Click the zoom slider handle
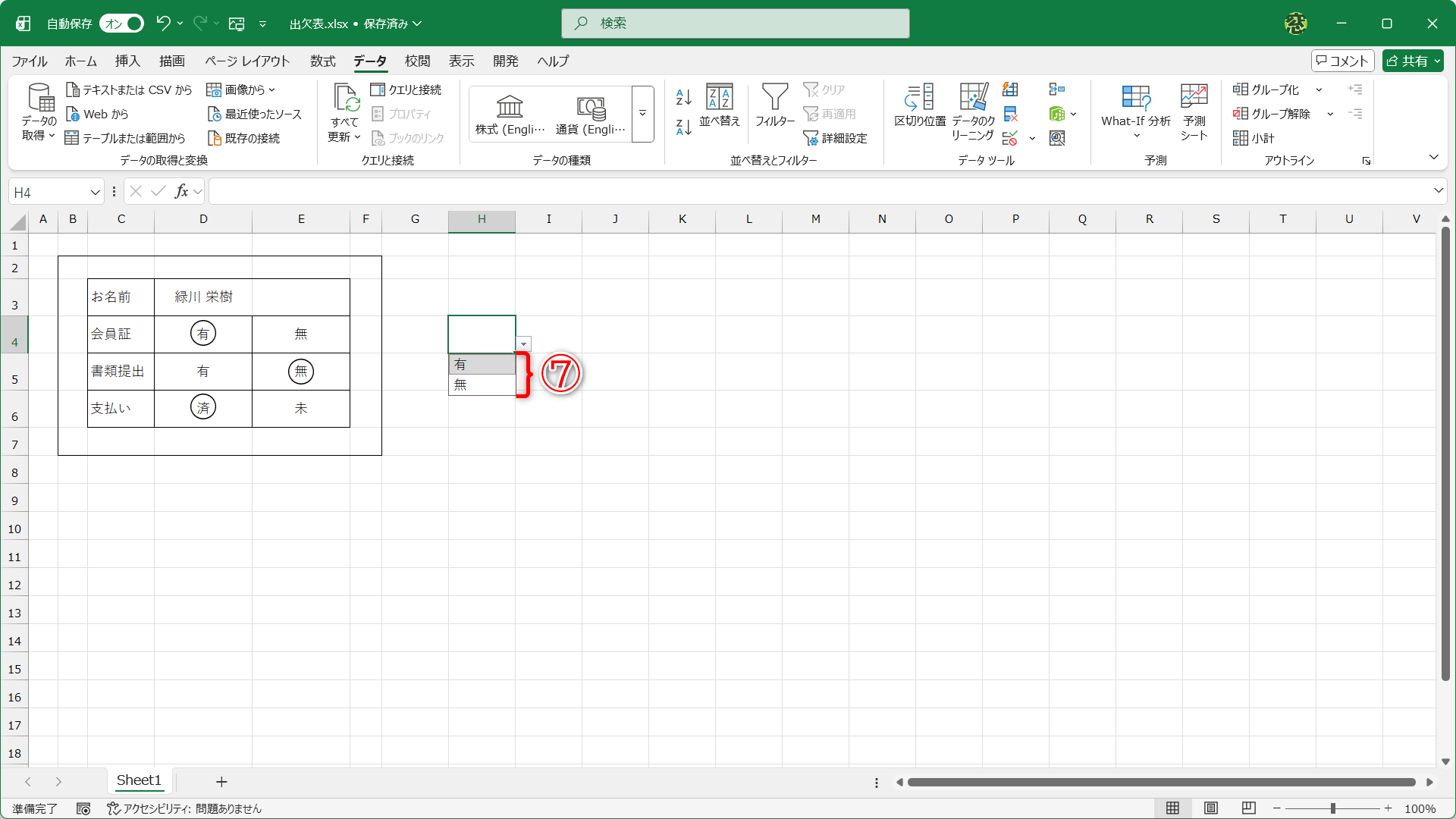This screenshot has height=819, width=1456. pyautogui.click(x=1332, y=808)
